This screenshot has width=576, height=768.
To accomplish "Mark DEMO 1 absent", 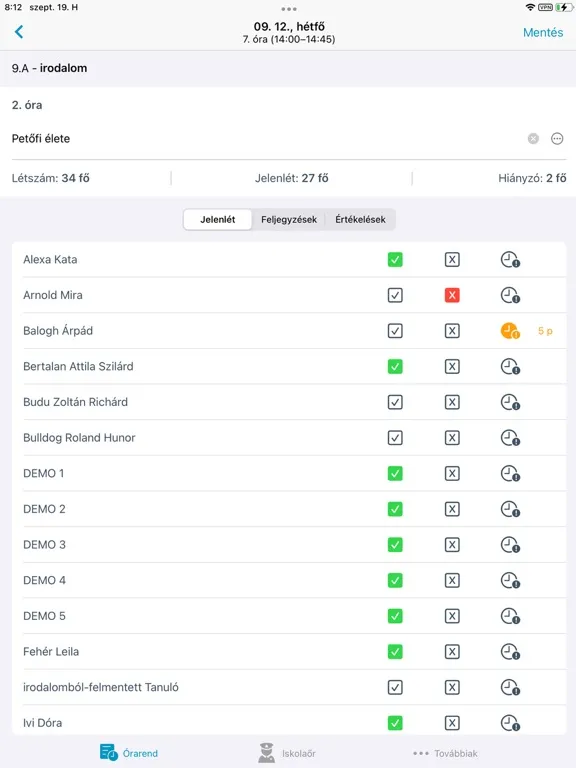I will tap(452, 474).
